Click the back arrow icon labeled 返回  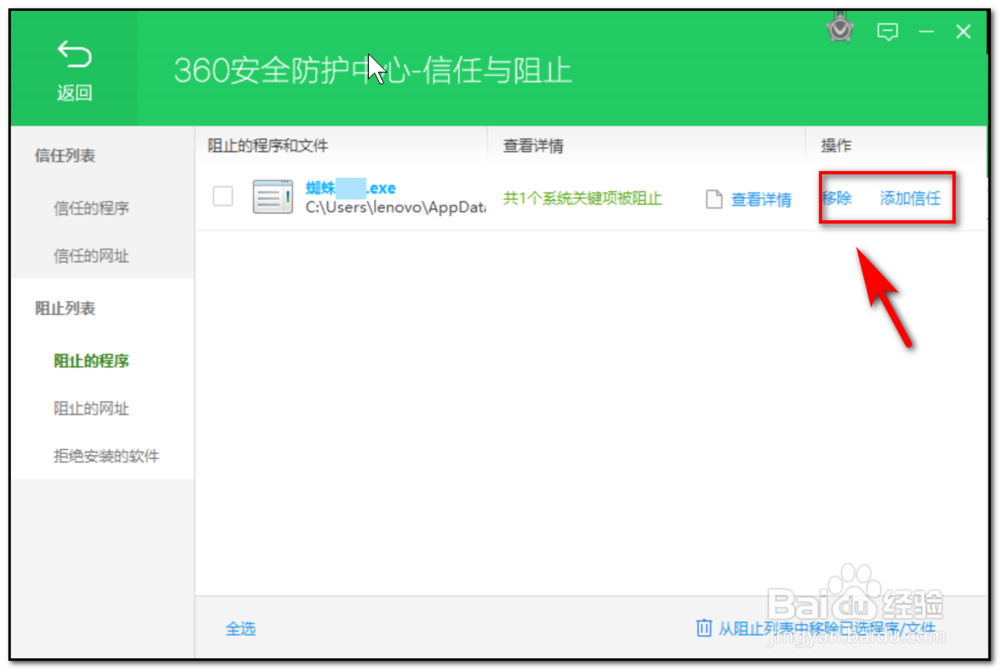[75, 55]
